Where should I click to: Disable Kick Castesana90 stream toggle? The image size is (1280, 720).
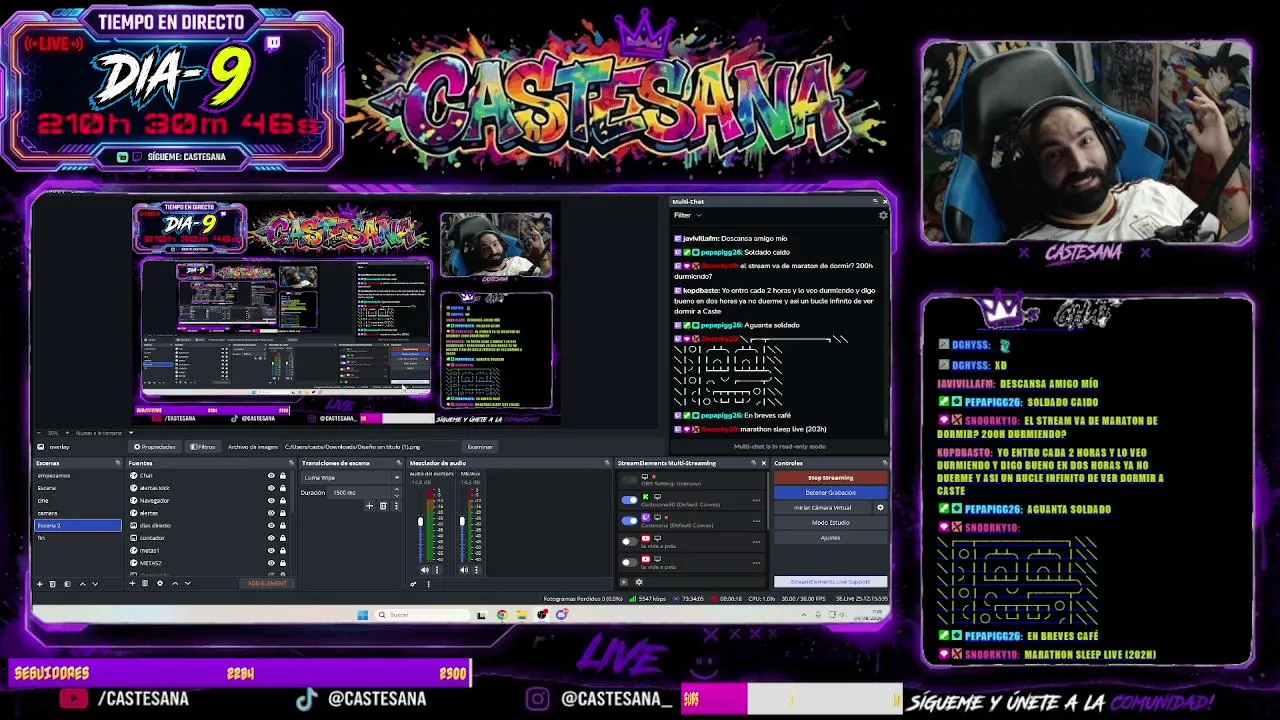[x=629, y=500]
